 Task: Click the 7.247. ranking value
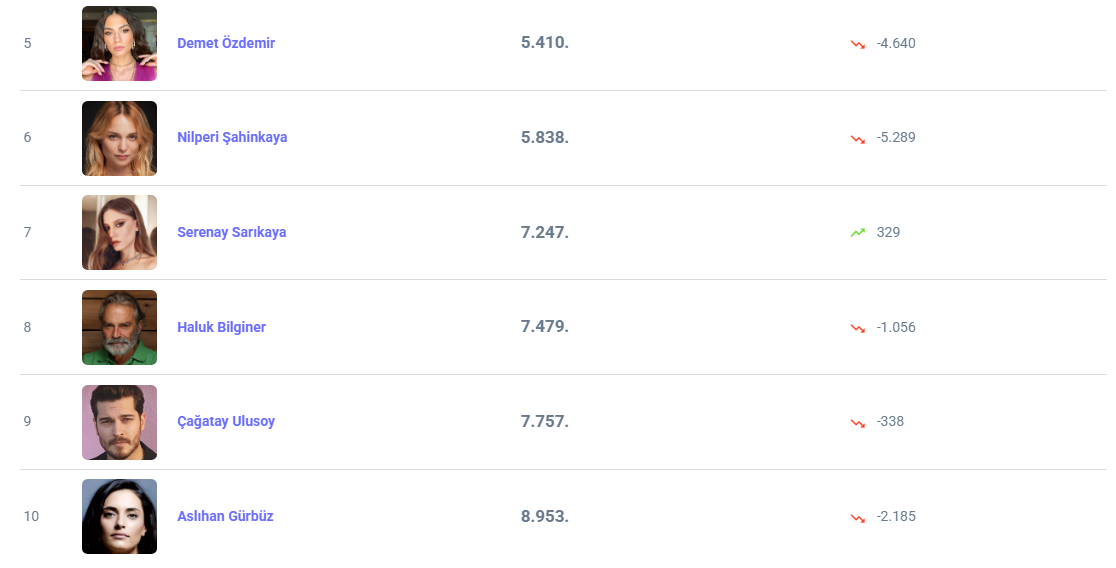pyautogui.click(x=544, y=232)
